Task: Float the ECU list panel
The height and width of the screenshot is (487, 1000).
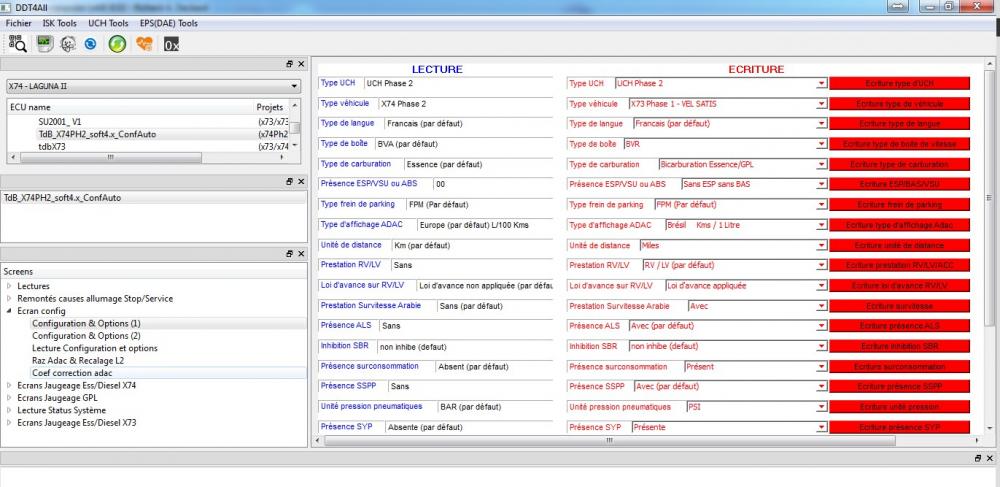Action: (290, 64)
